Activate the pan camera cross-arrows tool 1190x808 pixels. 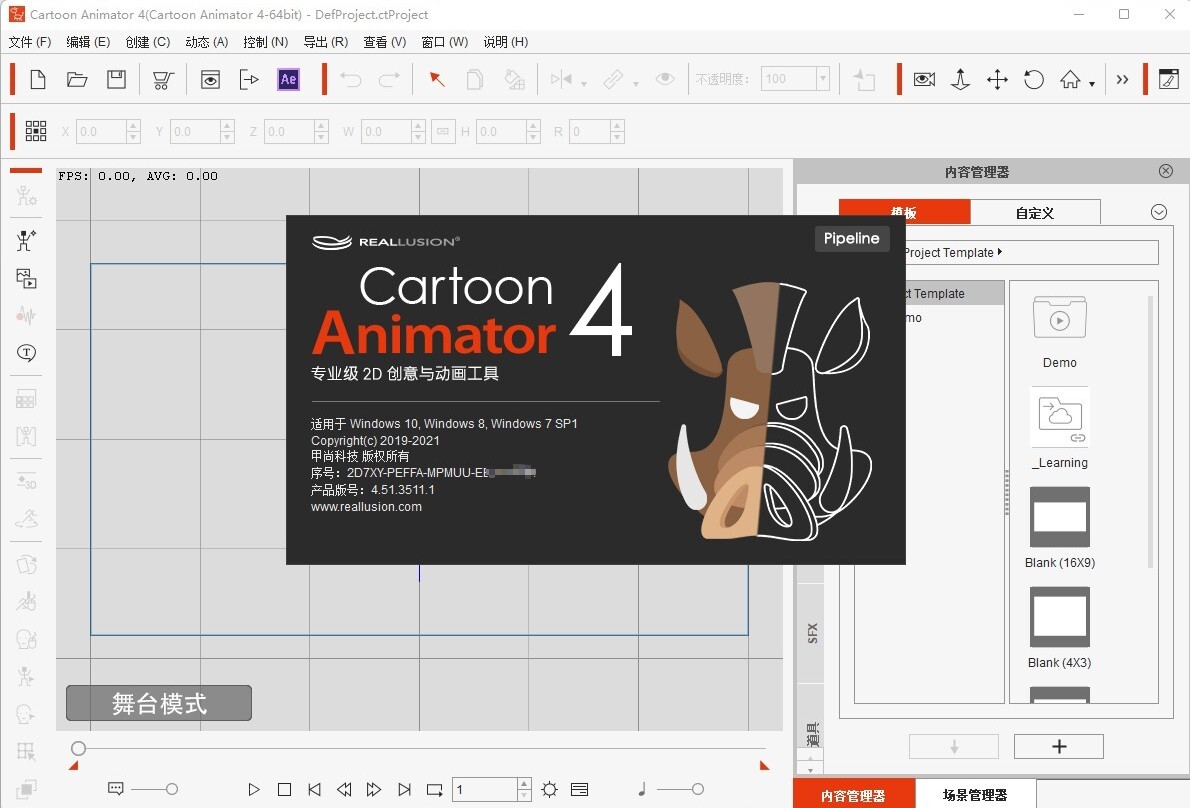(997, 79)
